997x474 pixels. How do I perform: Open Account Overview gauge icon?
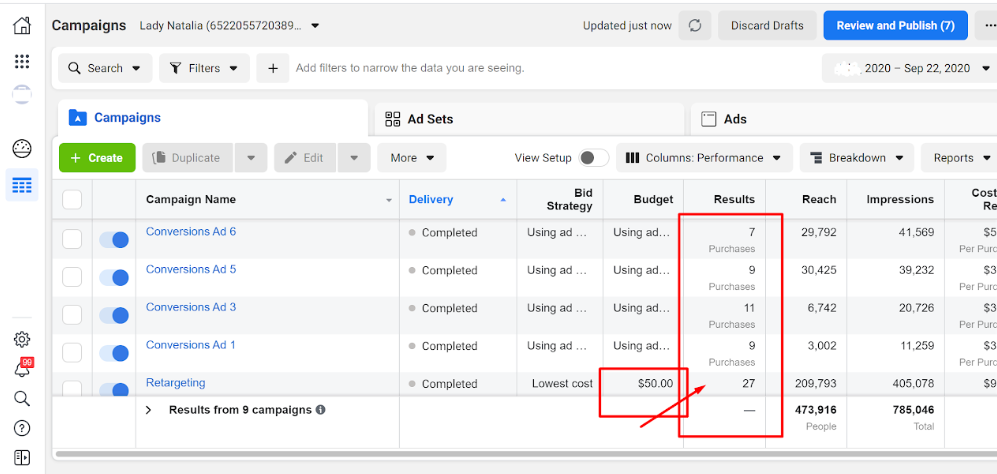click(21, 149)
